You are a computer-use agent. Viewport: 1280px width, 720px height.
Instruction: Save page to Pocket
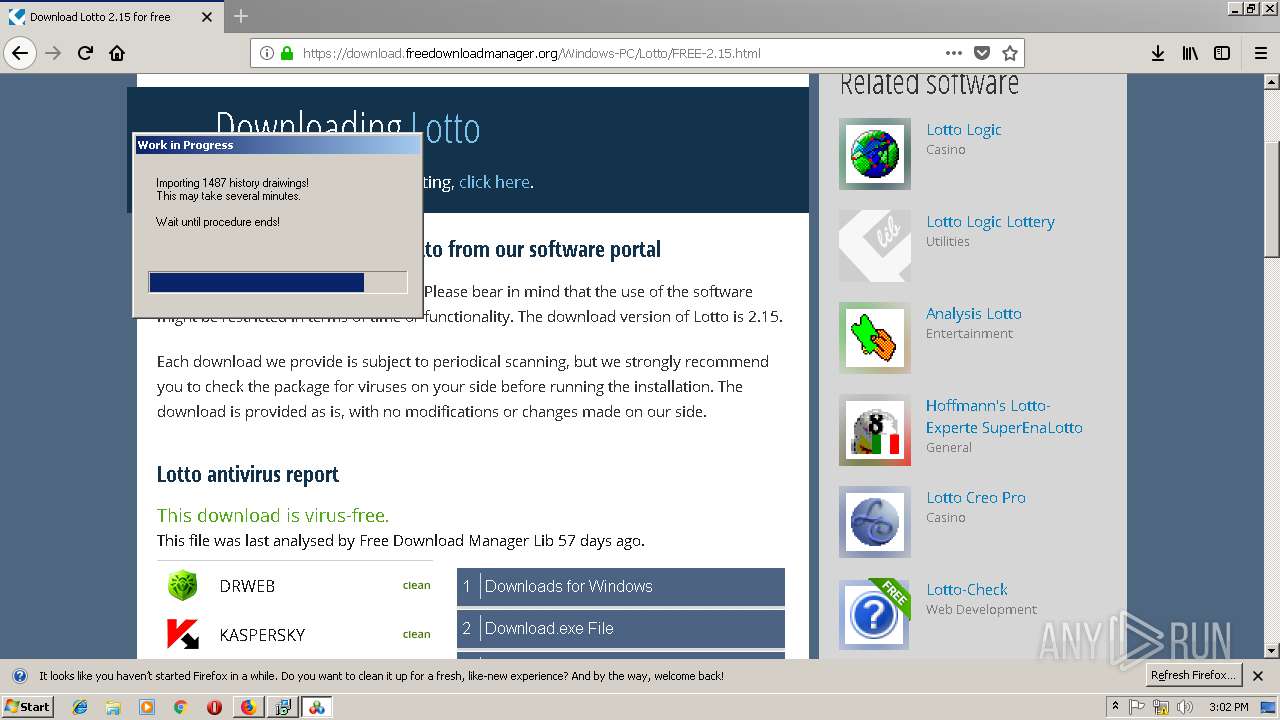982,53
